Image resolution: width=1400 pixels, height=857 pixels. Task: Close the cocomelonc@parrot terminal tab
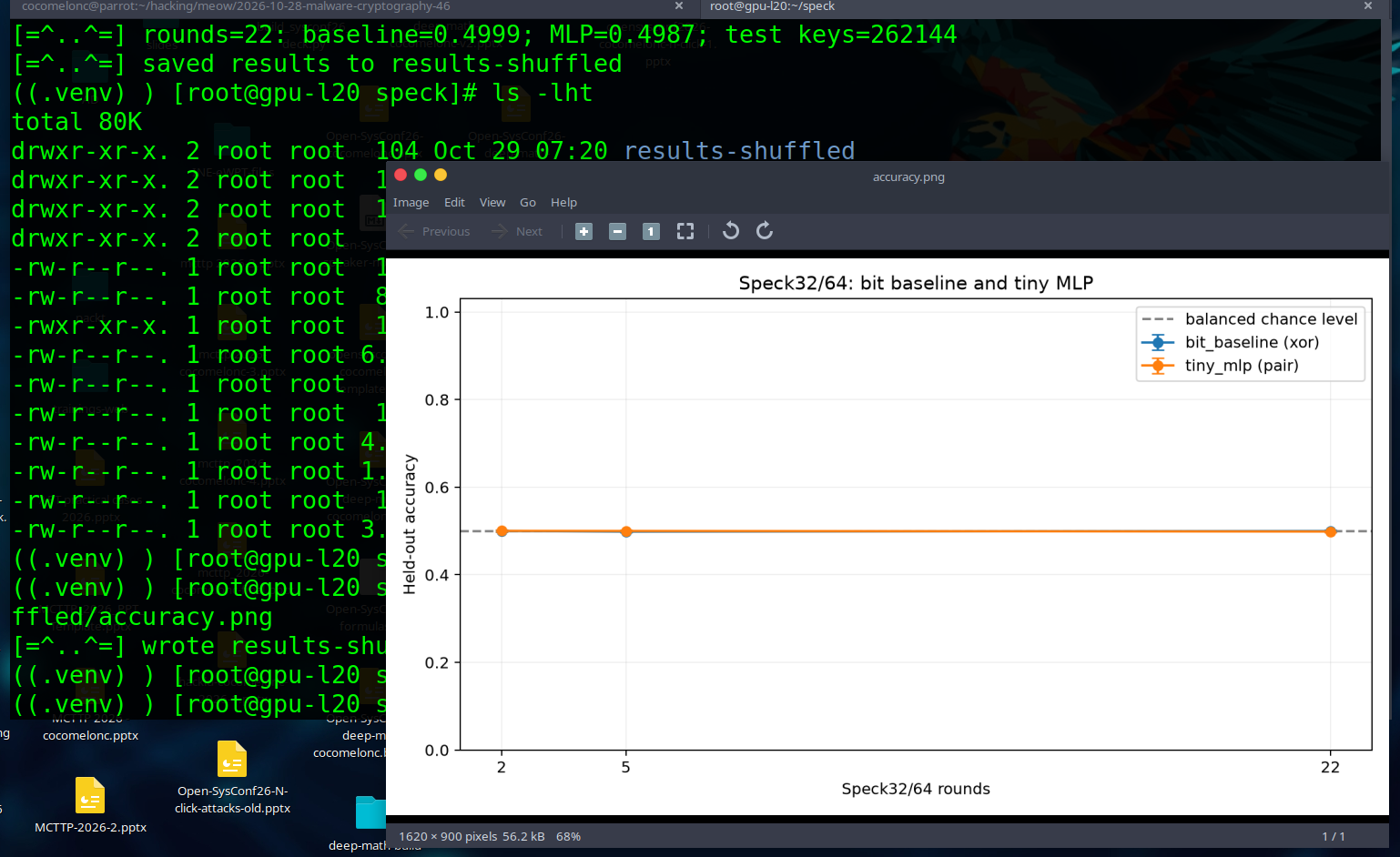pyautogui.click(x=679, y=6)
